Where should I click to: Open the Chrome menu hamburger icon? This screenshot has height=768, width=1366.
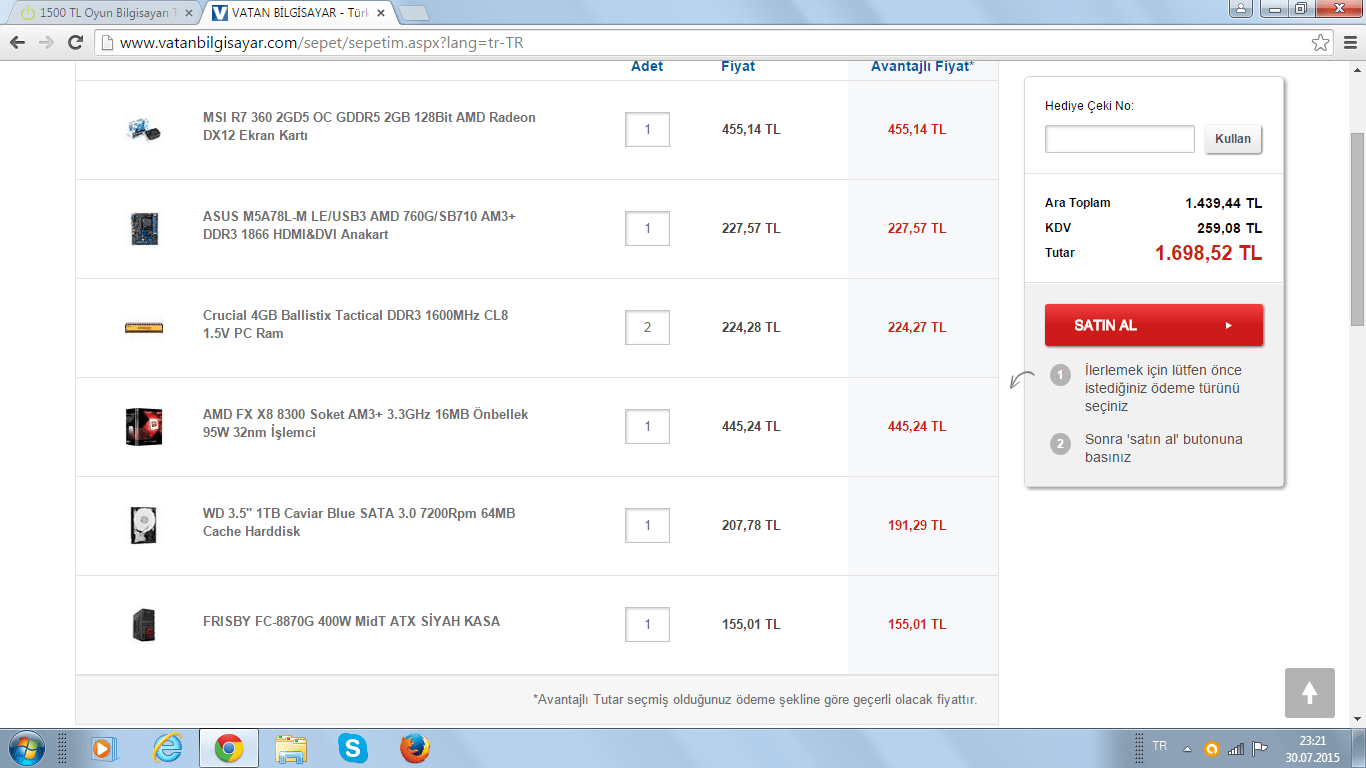pyautogui.click(x=1349, y=43)
